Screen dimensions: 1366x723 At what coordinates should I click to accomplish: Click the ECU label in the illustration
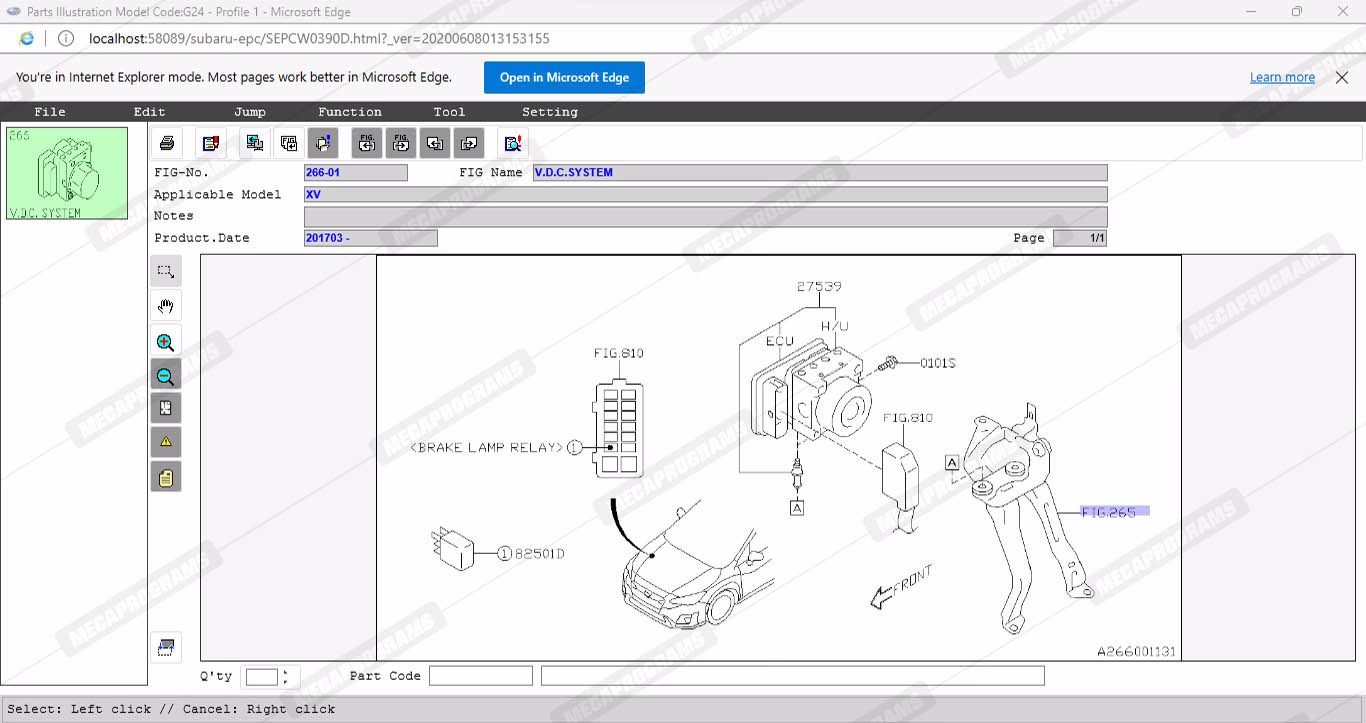coord(779,341)
